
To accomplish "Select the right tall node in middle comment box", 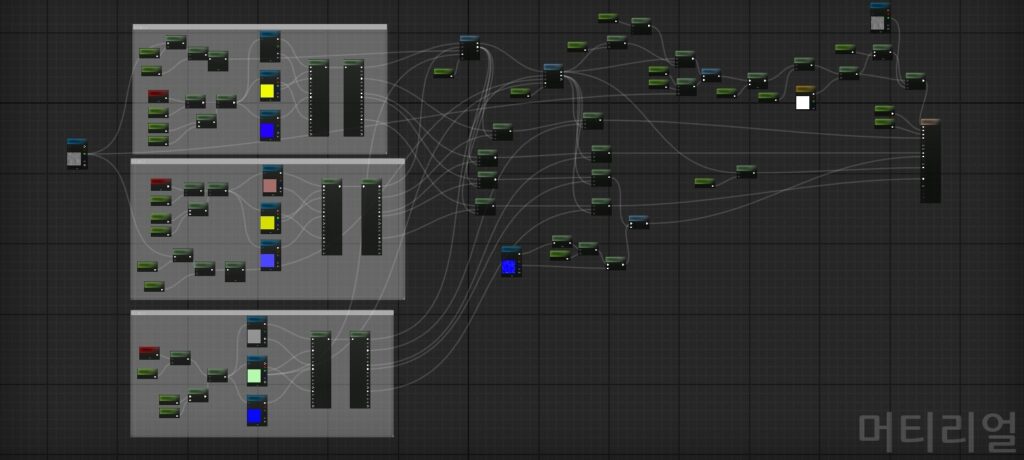I will (372, 217).
